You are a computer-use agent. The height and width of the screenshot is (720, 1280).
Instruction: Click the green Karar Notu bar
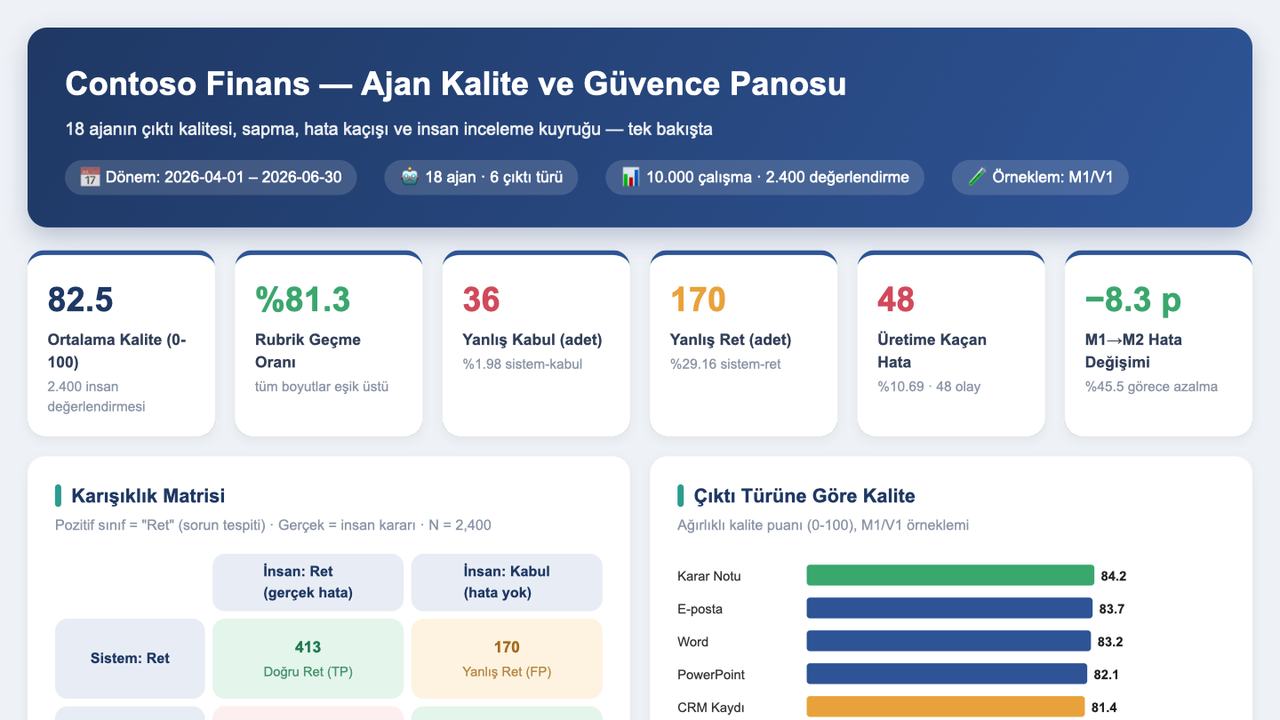click(x=950, y=575)
